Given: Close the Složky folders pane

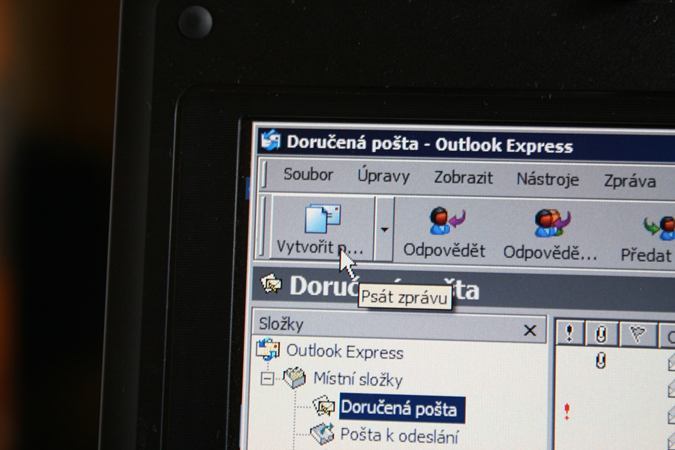Looking at the screenshot, I should [x=530, y=330].
